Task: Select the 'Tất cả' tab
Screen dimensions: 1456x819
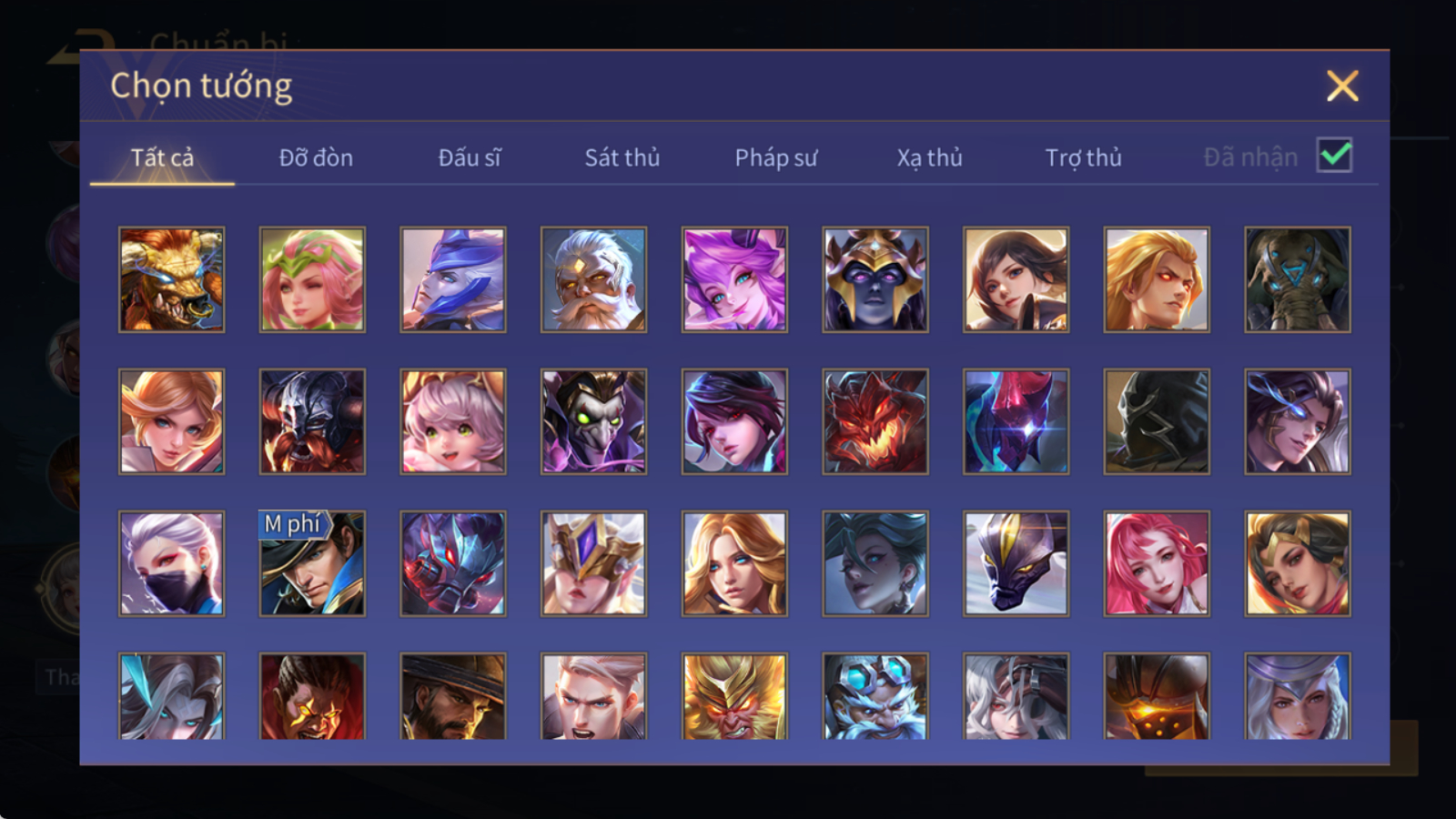Action: click(x=162, y=157)
